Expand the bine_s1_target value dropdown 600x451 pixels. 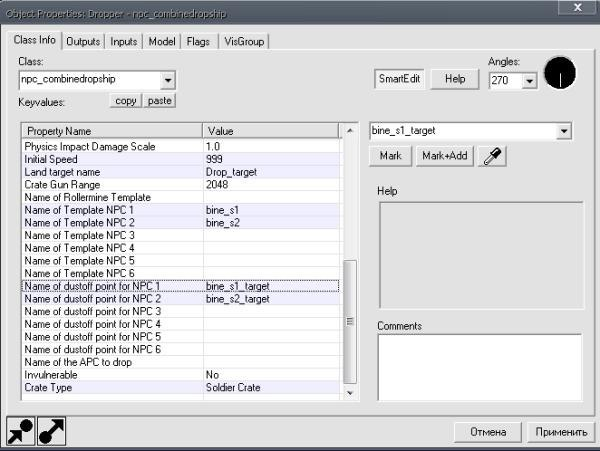[564, 131]
